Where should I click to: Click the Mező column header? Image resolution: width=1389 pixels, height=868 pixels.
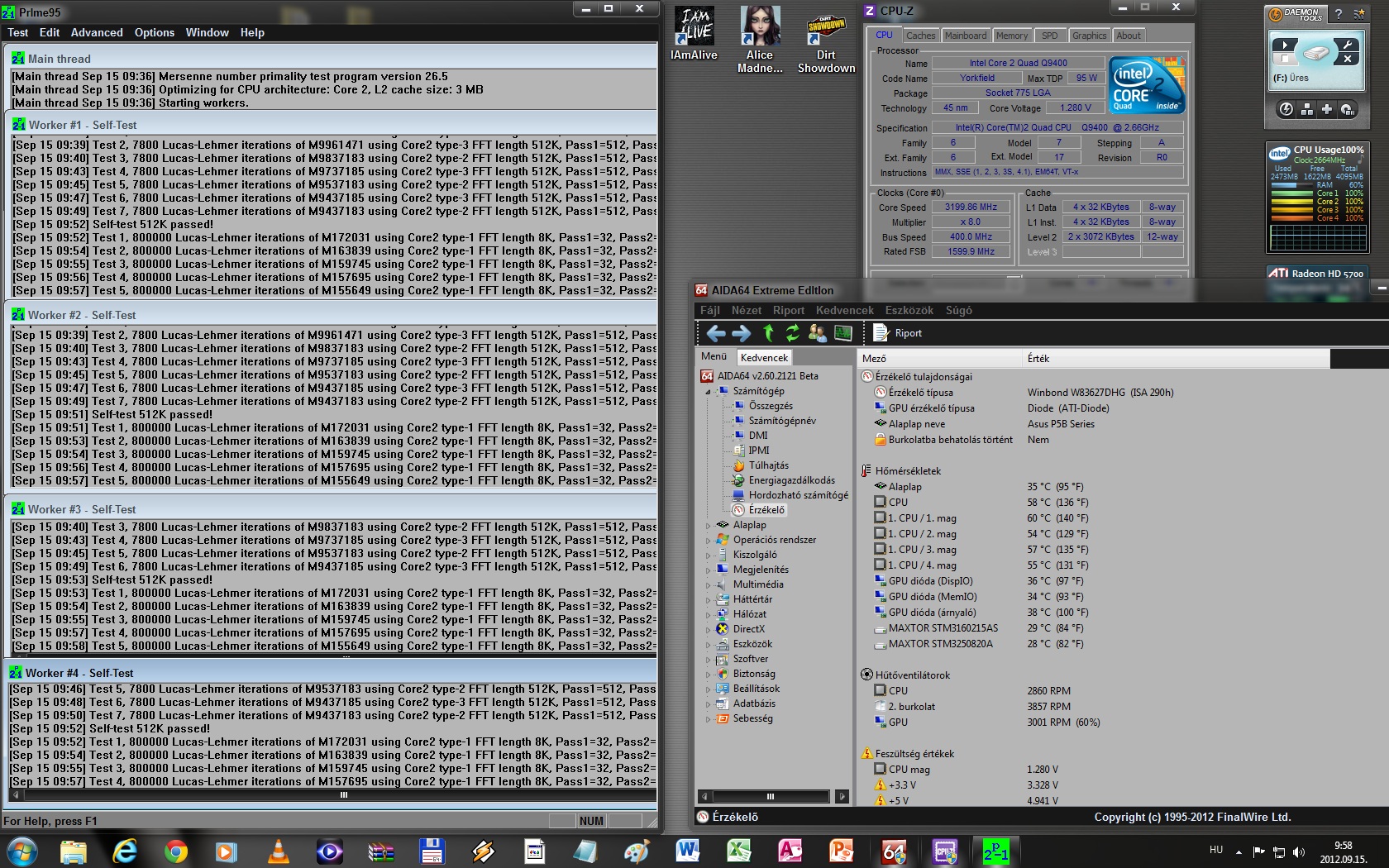tap(938, 358)
